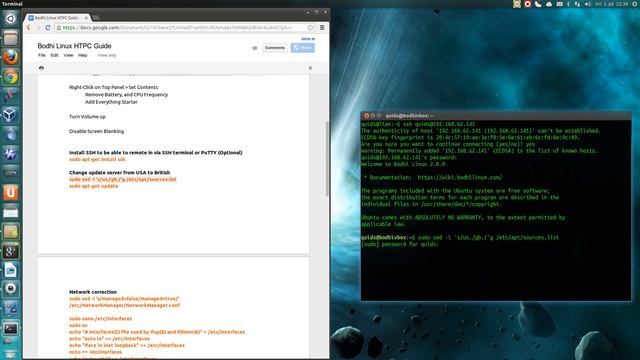Image resolution: width=640 pixels, height=360 pixels.
Task: Close the Bodhi Linux HTPC Guide tab
Action: coord(86,18)
